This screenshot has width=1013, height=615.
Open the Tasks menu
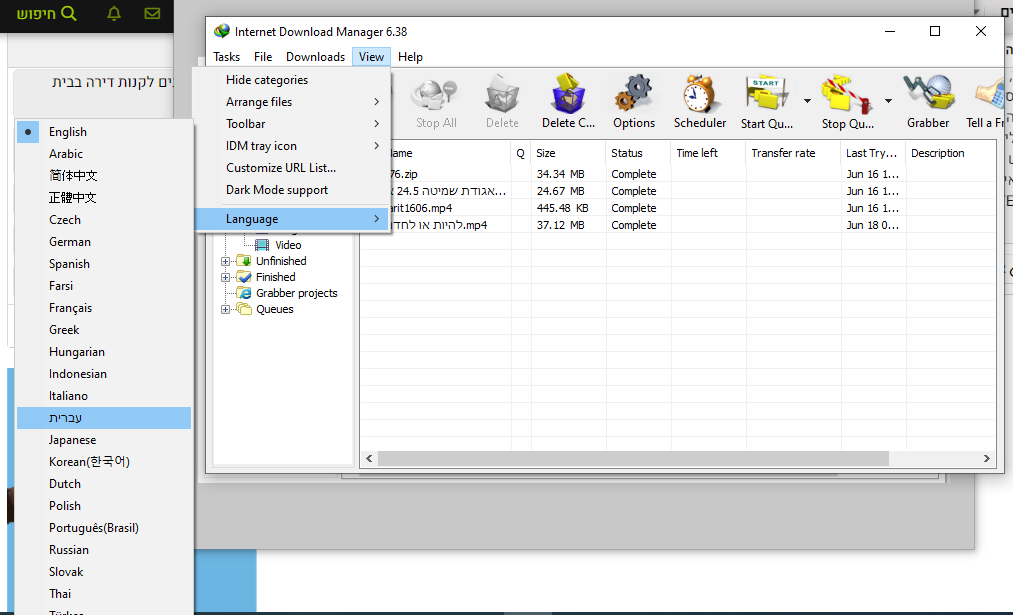click(226, 57)
